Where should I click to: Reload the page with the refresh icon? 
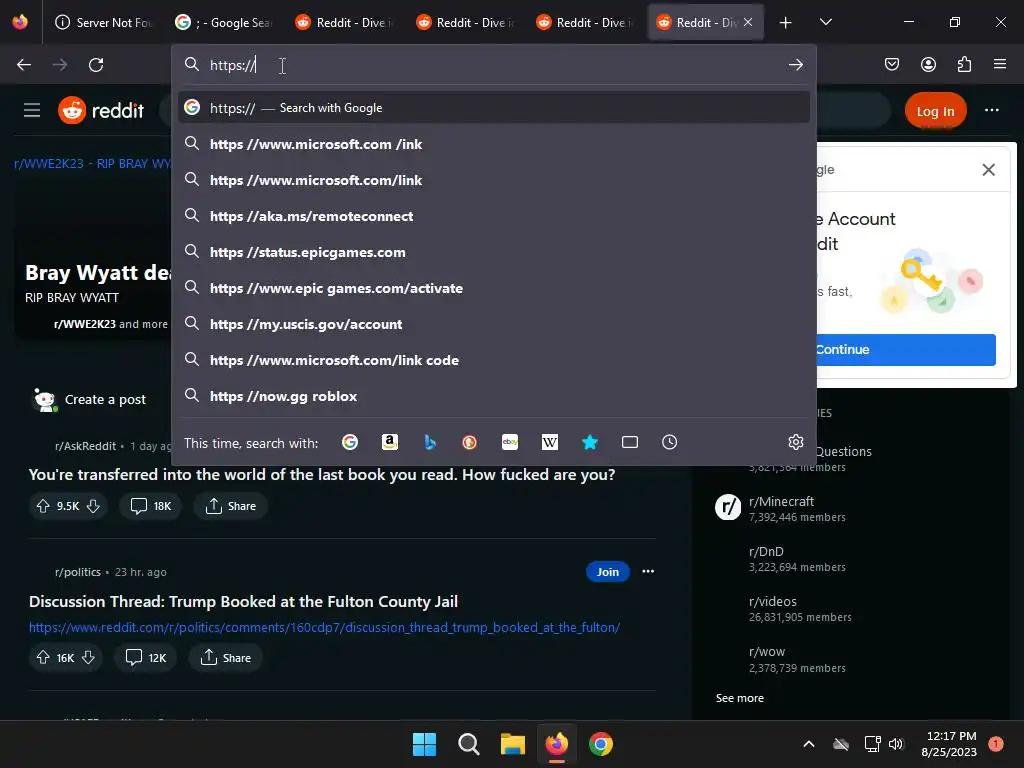click(96, 65)
